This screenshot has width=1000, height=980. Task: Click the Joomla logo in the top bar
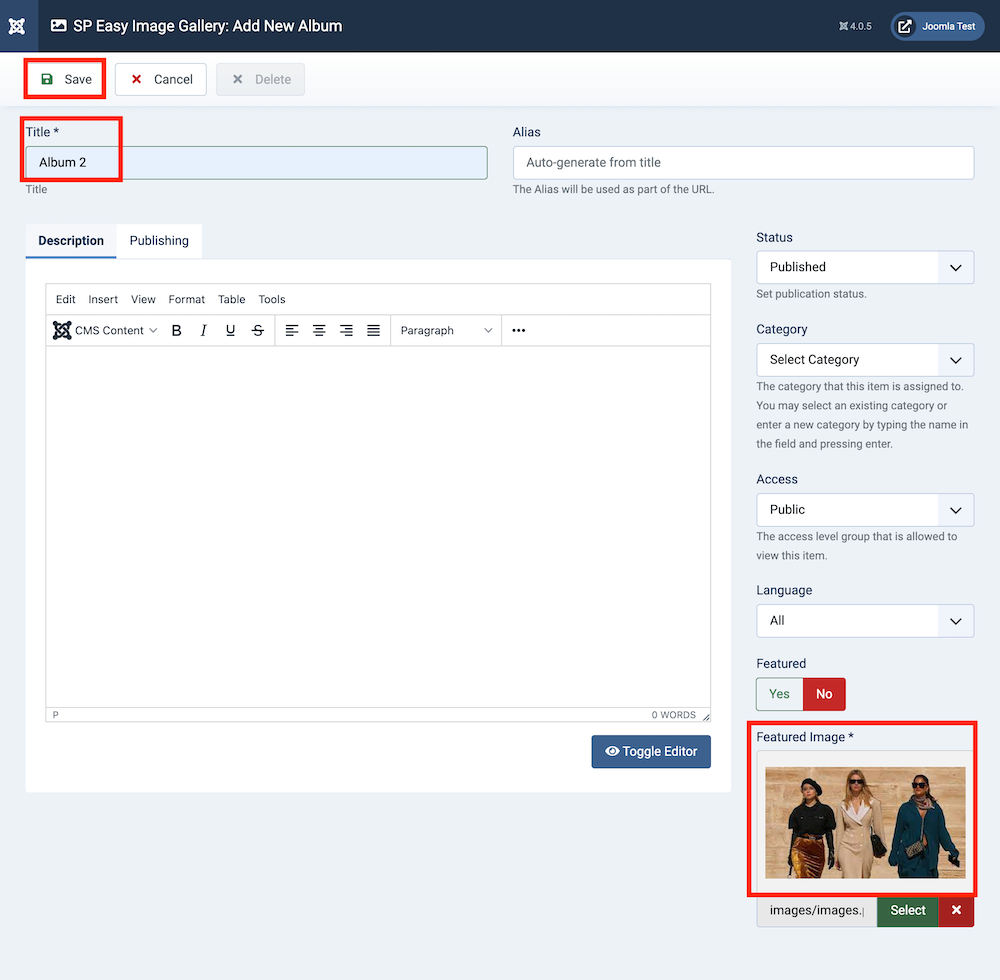[x=17, y=26]
